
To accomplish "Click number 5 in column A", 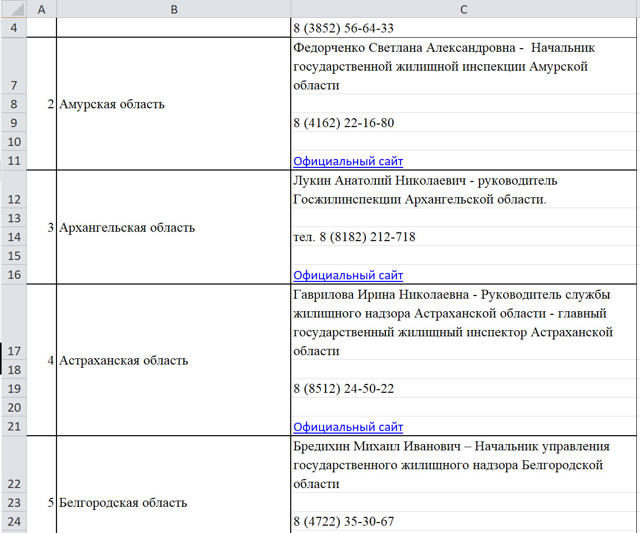I will [x=50, y=502].
